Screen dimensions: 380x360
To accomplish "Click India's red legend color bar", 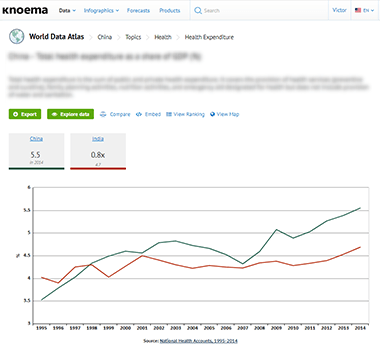I will (98, 168).
